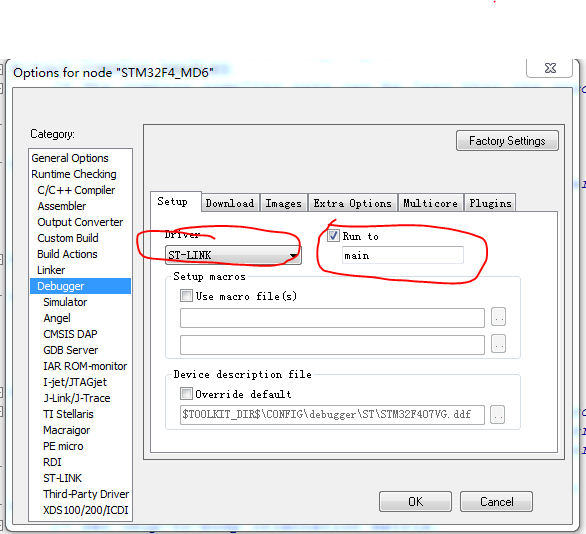The height and width of the screenshot is (534, 586).
Task: Click the Run to main field
Action: click(x=403, y=256)
